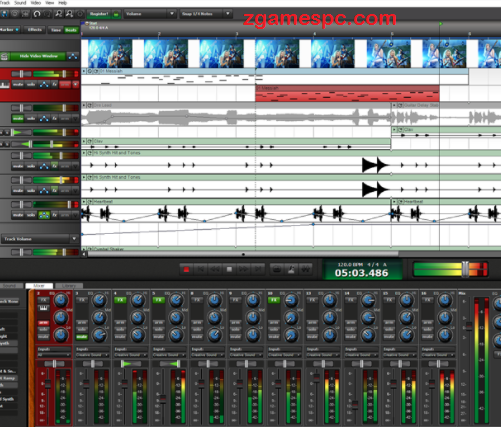Toggle the Loop mode transport icon
The image size is (501, 427).
277,269
